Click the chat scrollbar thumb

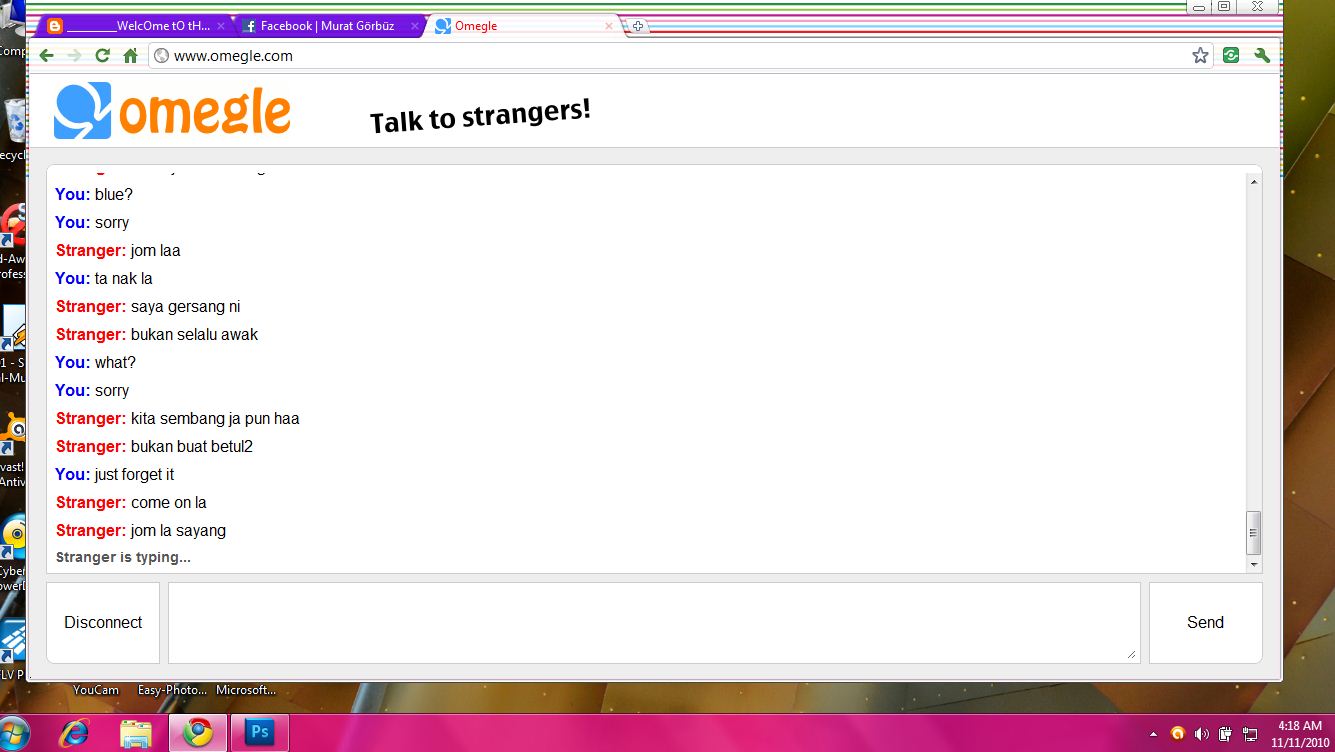pos(1254,533)
